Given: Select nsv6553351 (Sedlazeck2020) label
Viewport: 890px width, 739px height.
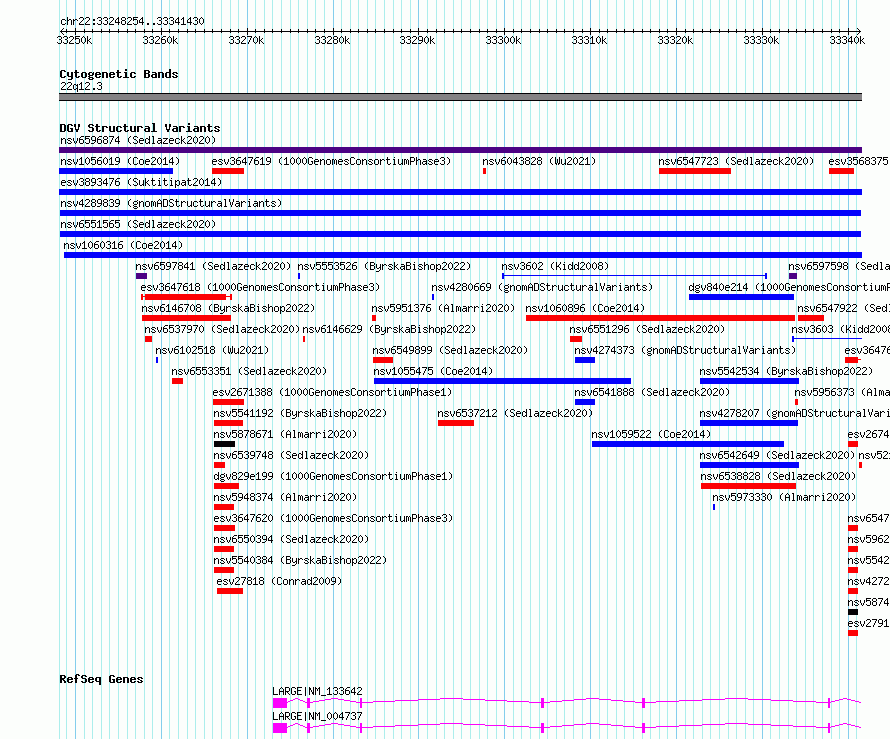Looking at the screenshot, I should (249, 371).
